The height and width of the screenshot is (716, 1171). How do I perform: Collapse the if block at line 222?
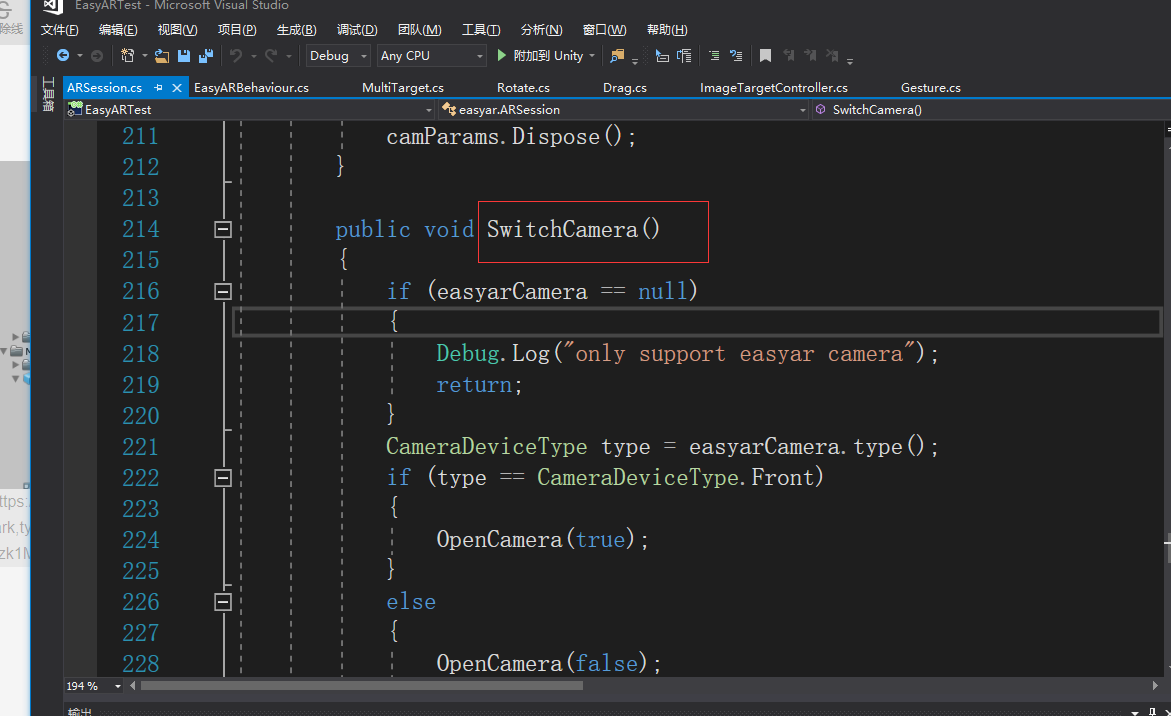223,478
